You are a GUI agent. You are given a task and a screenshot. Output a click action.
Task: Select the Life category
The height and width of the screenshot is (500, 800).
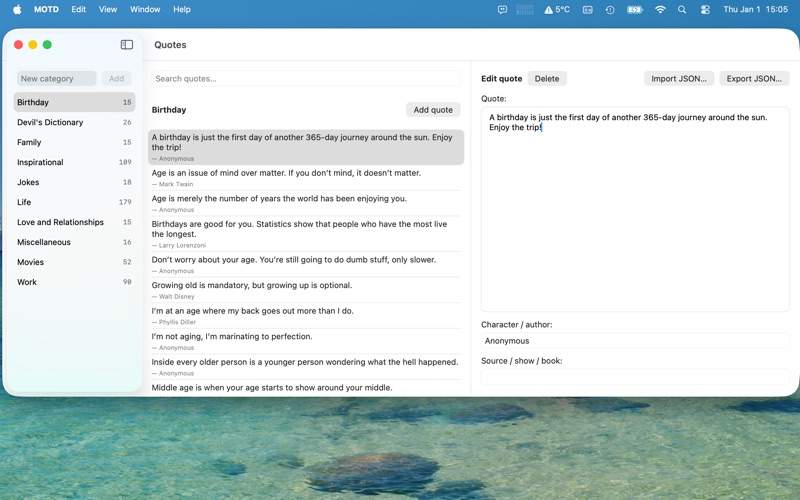click(74, 202)
